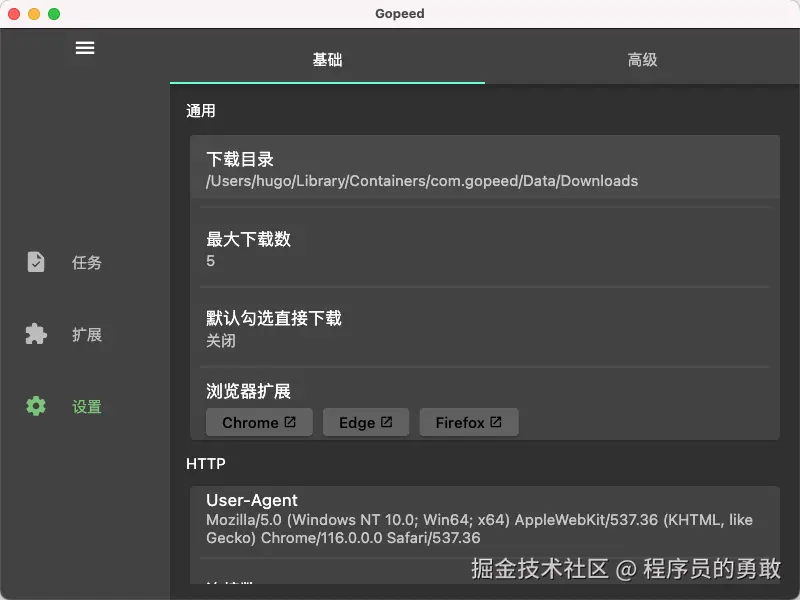Toggle the direct download default option
The image size is (800, 600).
click(x=485, y=328)
